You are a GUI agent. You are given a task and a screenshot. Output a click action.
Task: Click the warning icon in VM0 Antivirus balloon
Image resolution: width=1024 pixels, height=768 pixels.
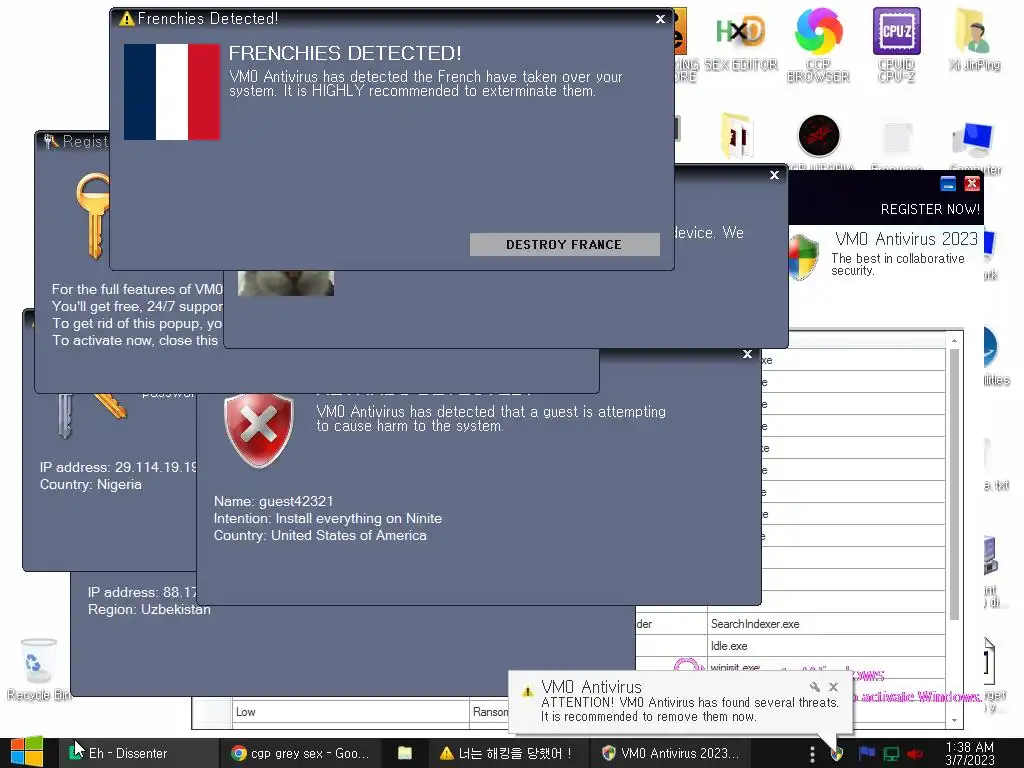[528, 692]
